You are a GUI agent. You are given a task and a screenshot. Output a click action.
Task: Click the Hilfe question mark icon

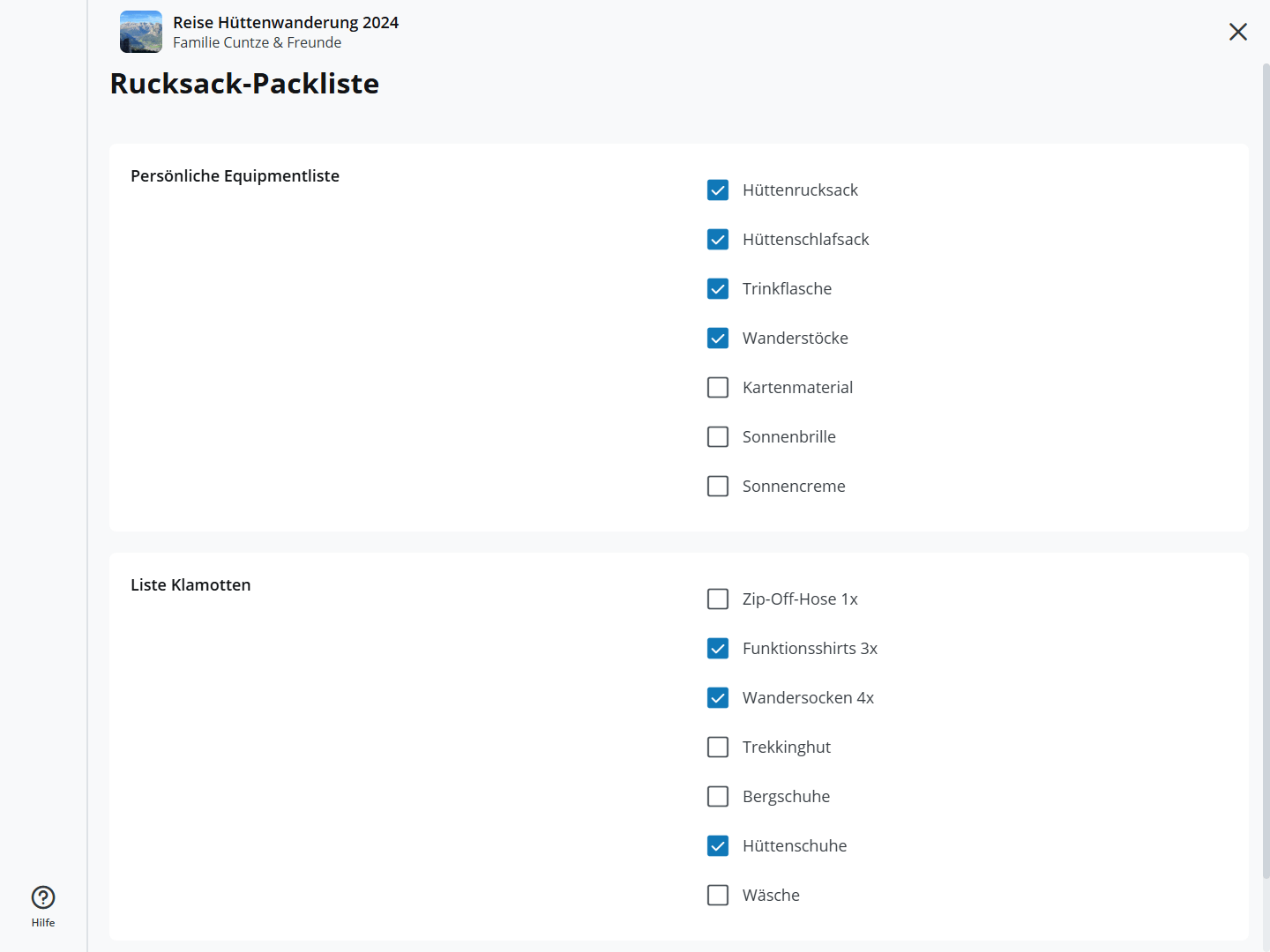point(43,897)
